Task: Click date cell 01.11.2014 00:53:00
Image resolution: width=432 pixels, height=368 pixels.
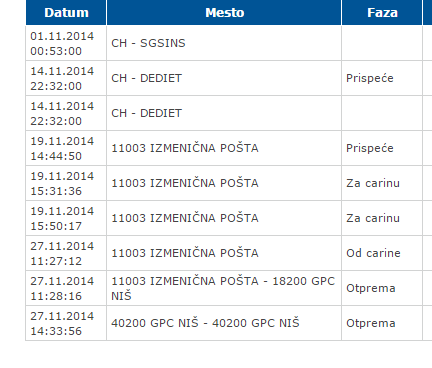Action: 66,43
